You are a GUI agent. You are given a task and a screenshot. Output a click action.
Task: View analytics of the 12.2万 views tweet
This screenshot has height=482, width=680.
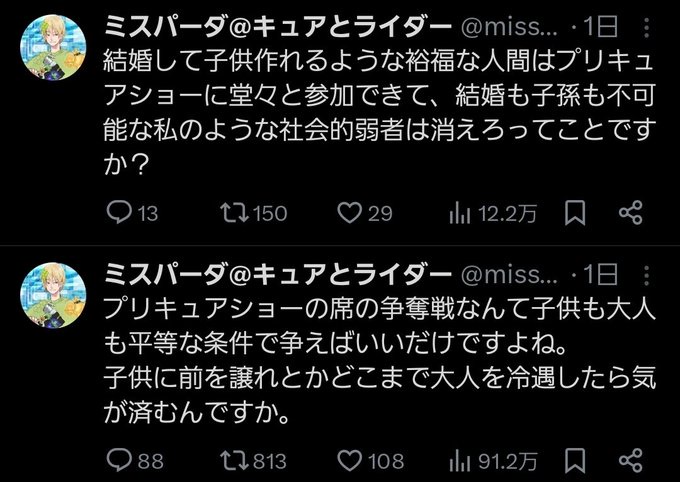pyautogui.click(x=461, y=212)
